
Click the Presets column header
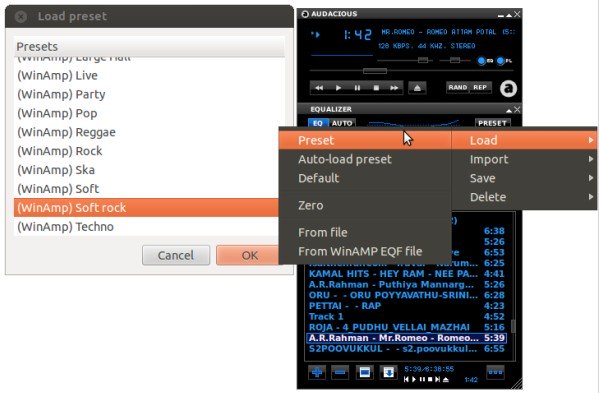click(x=149, y=47)
